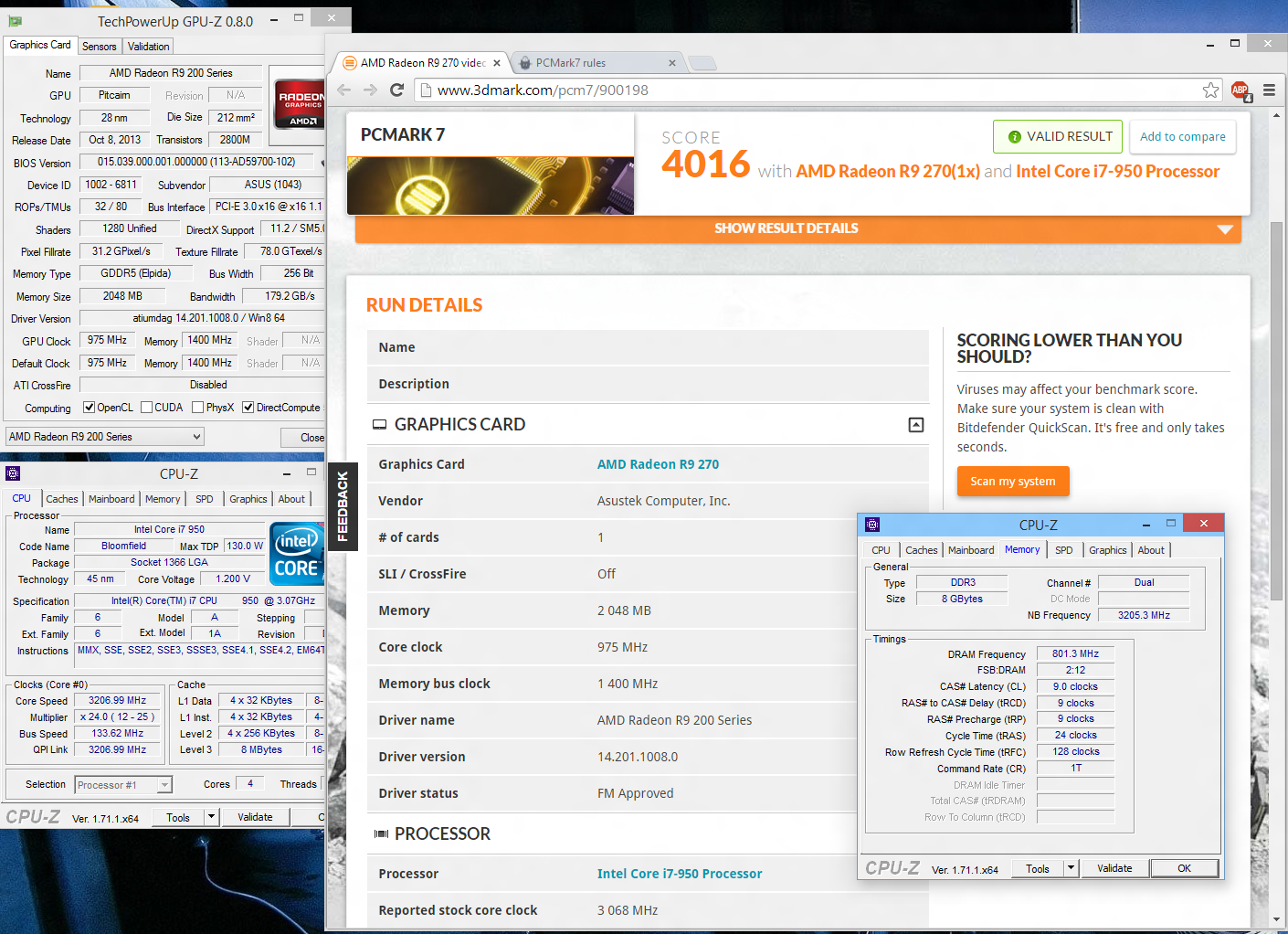Click the GPU-Z window title icon

click(16, 21)
